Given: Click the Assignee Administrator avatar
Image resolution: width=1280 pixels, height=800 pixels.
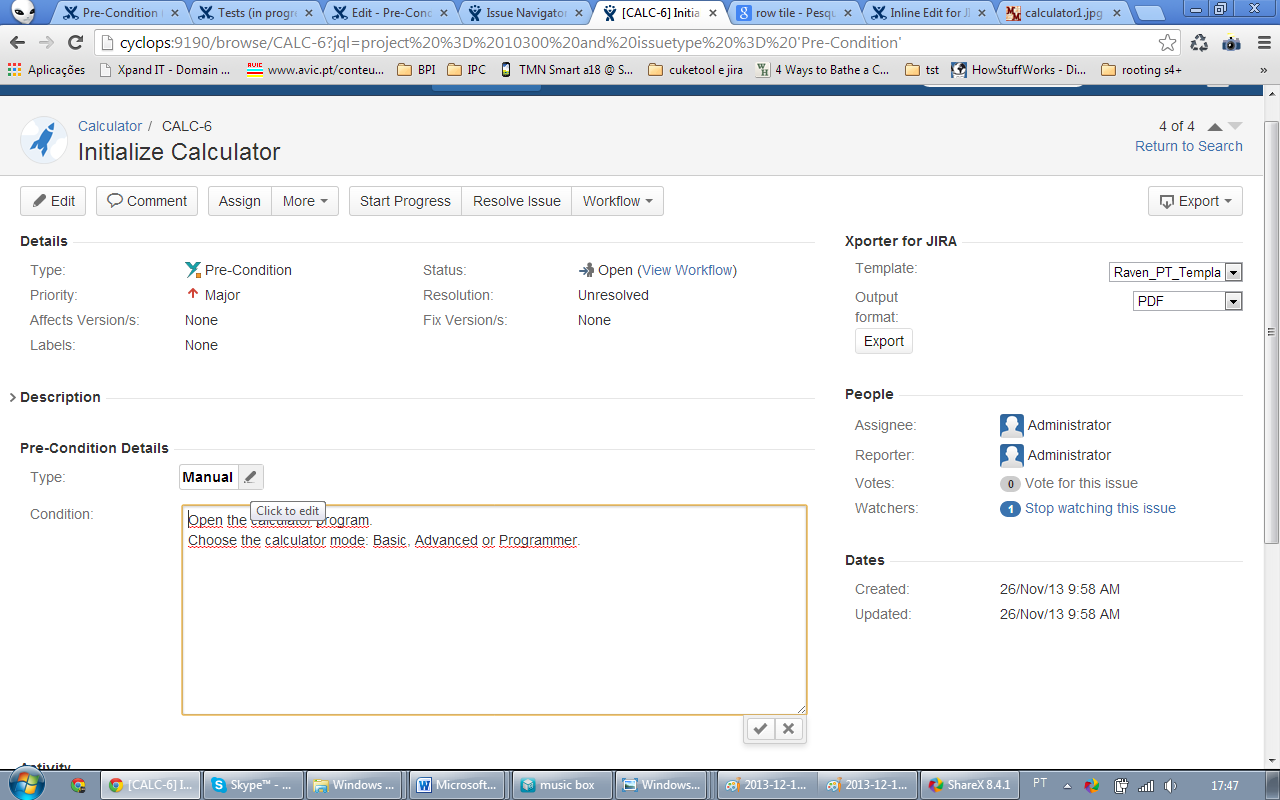Looking at the screenshot, I should [1012, 426].
